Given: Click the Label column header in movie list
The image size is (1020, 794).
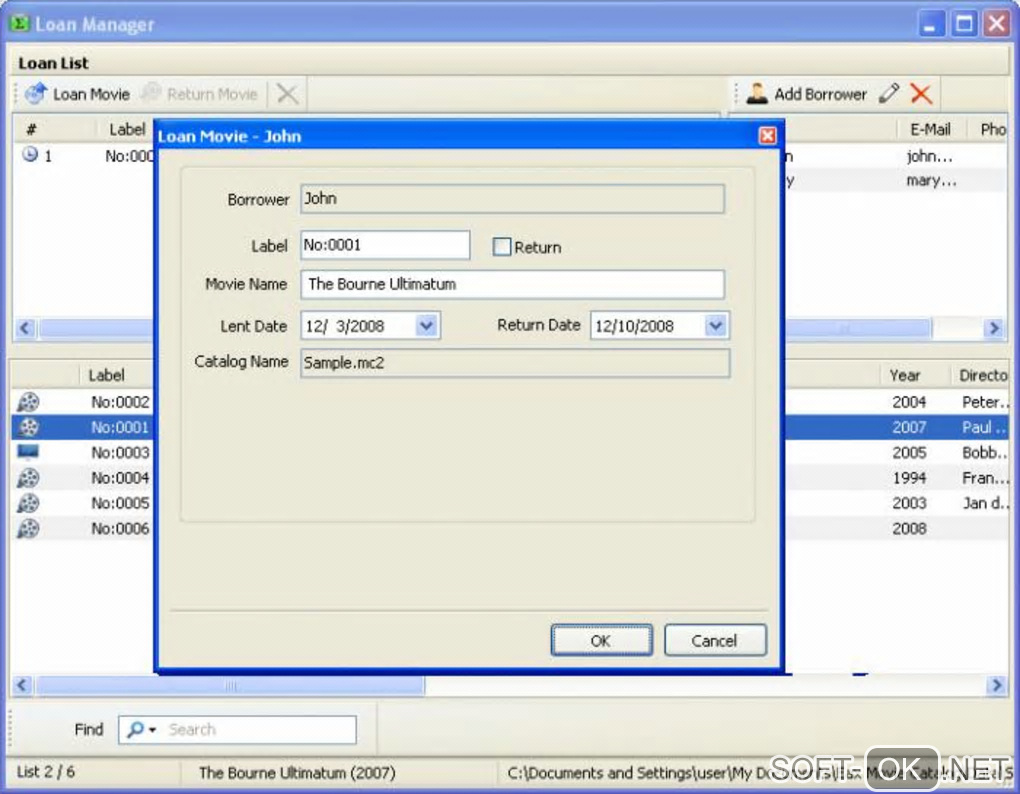Looking at the screenshot, I should pos(106,375).
